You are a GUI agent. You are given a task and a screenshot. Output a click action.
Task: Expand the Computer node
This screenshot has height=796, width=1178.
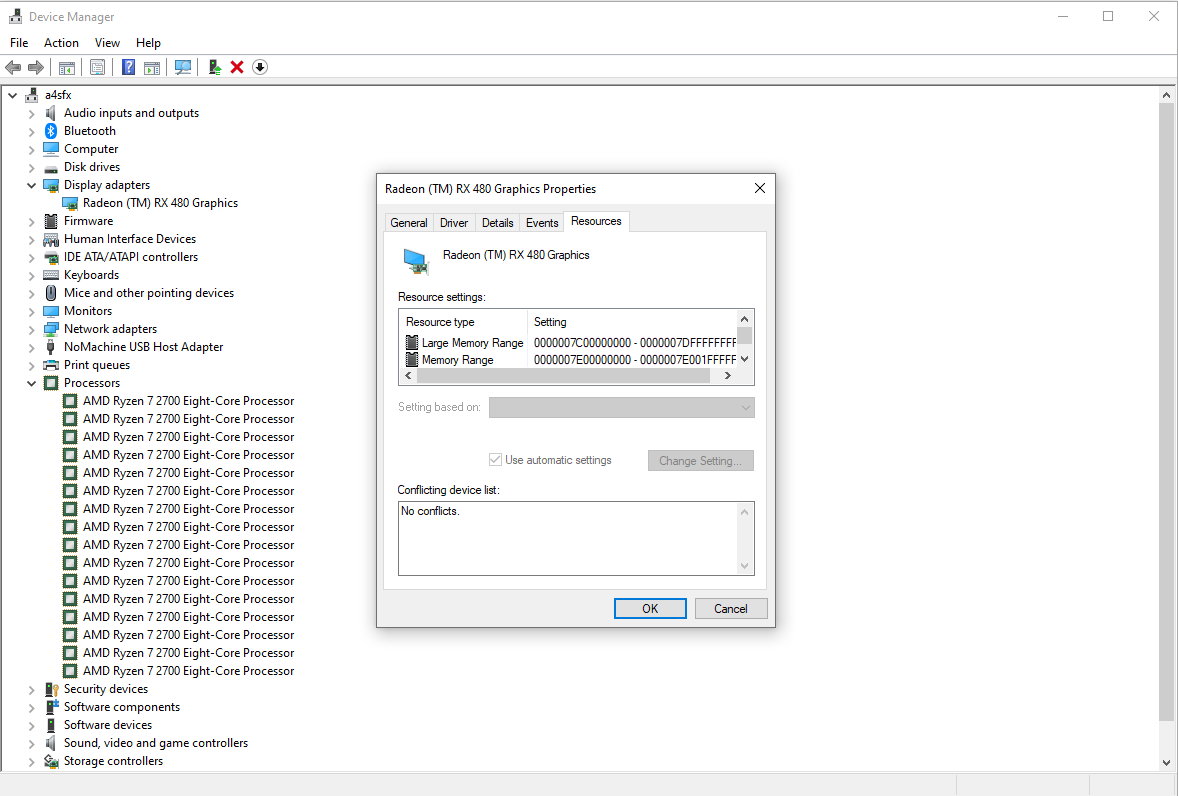tap(32, 149)
